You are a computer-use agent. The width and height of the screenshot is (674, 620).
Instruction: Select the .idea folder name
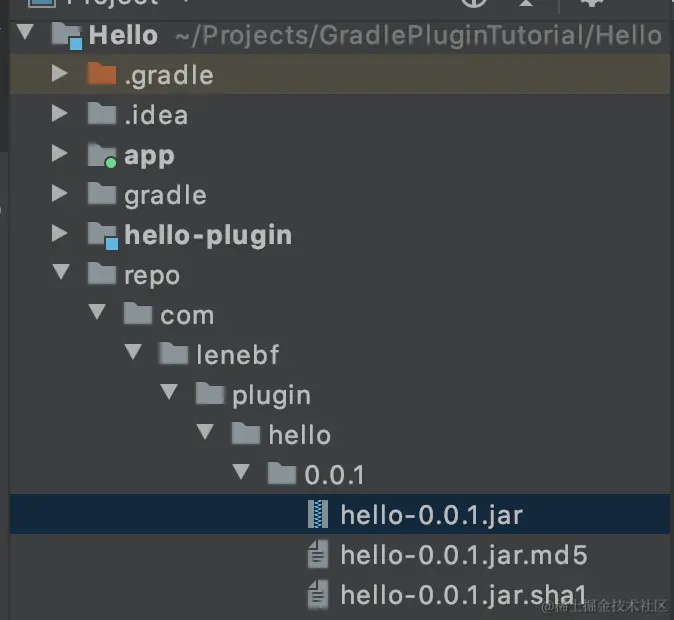[x=156, y=115]
